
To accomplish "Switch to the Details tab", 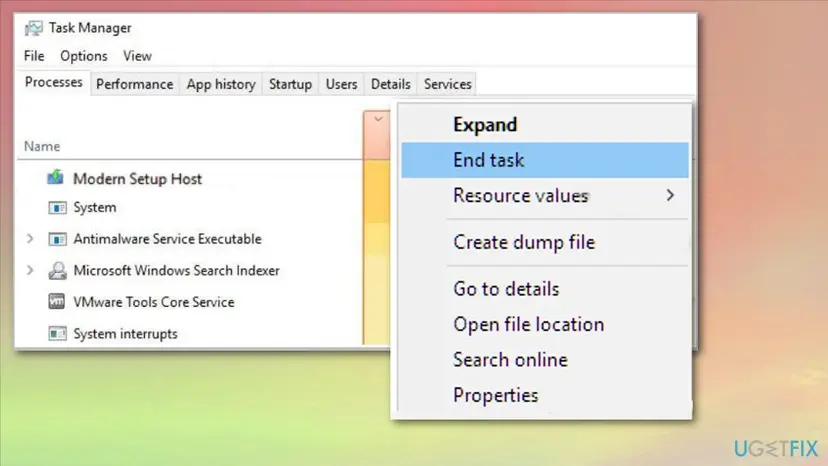I will (390, 84).
